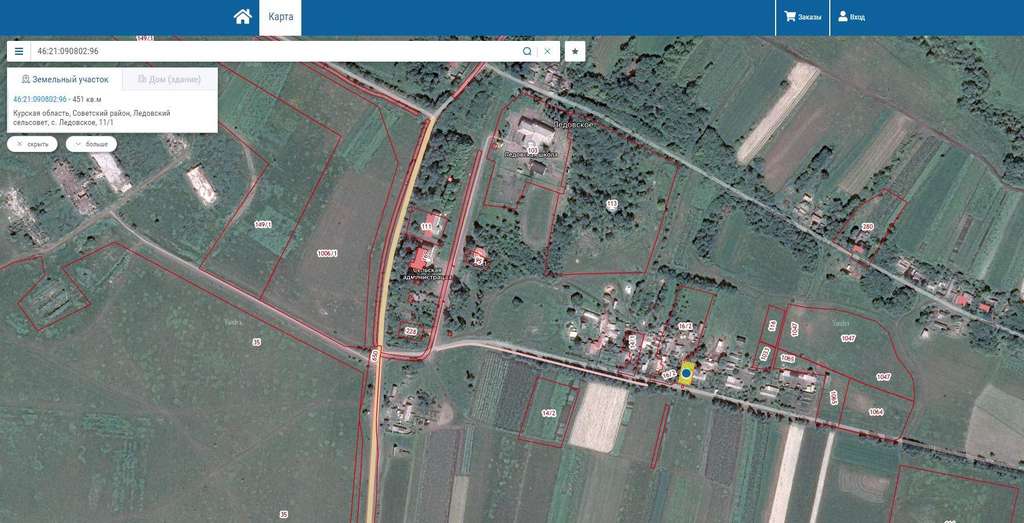The image size is (1024, 523).
Task: Go to the home page icon
Action: click(x=242, y=17)
